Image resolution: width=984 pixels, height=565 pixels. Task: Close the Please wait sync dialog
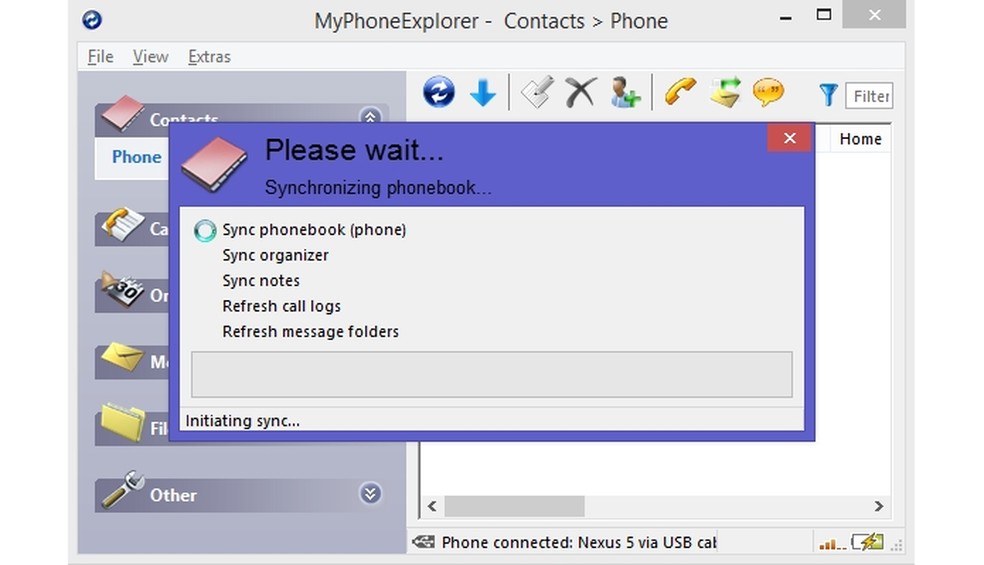point(789,138)
